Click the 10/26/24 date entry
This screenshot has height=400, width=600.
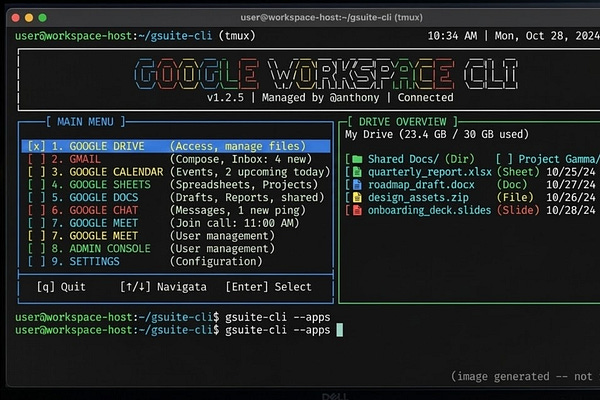click(571, 198)
